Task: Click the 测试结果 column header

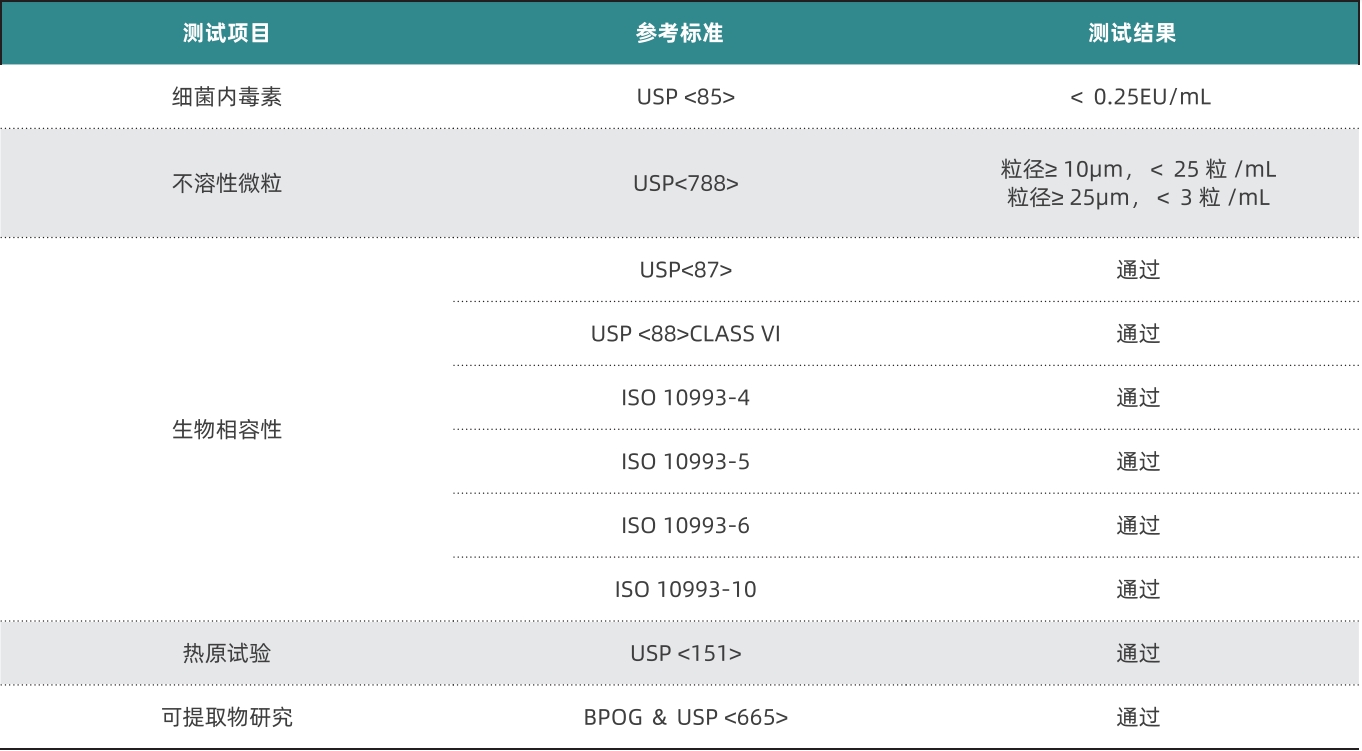Action: coord(1133,33)
